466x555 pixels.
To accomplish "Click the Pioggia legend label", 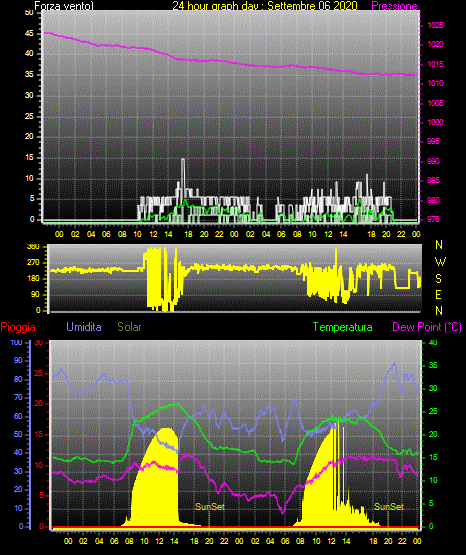I will click(x=18, y=327).
